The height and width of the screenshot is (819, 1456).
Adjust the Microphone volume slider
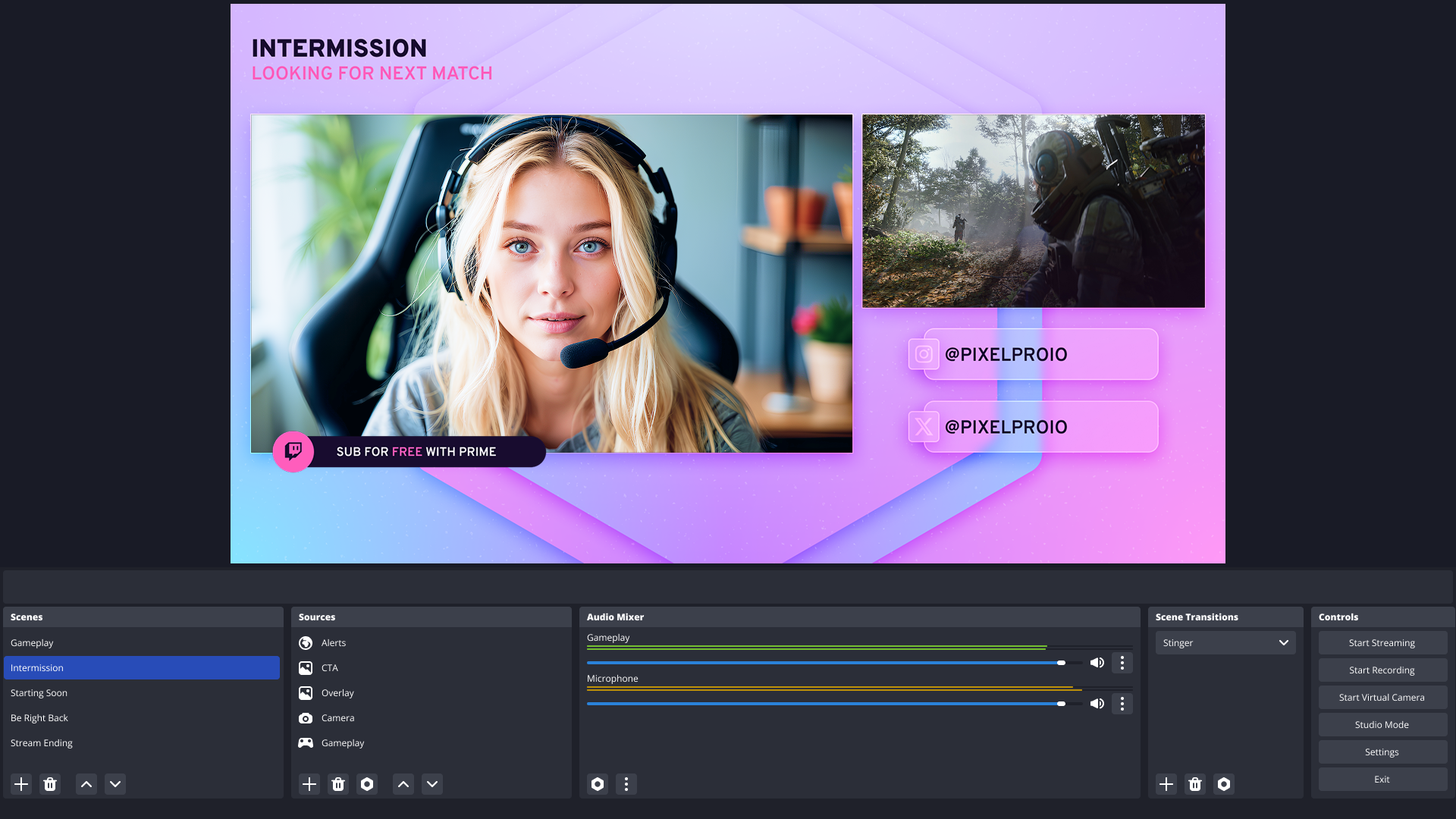click(x=1061, y=704)
